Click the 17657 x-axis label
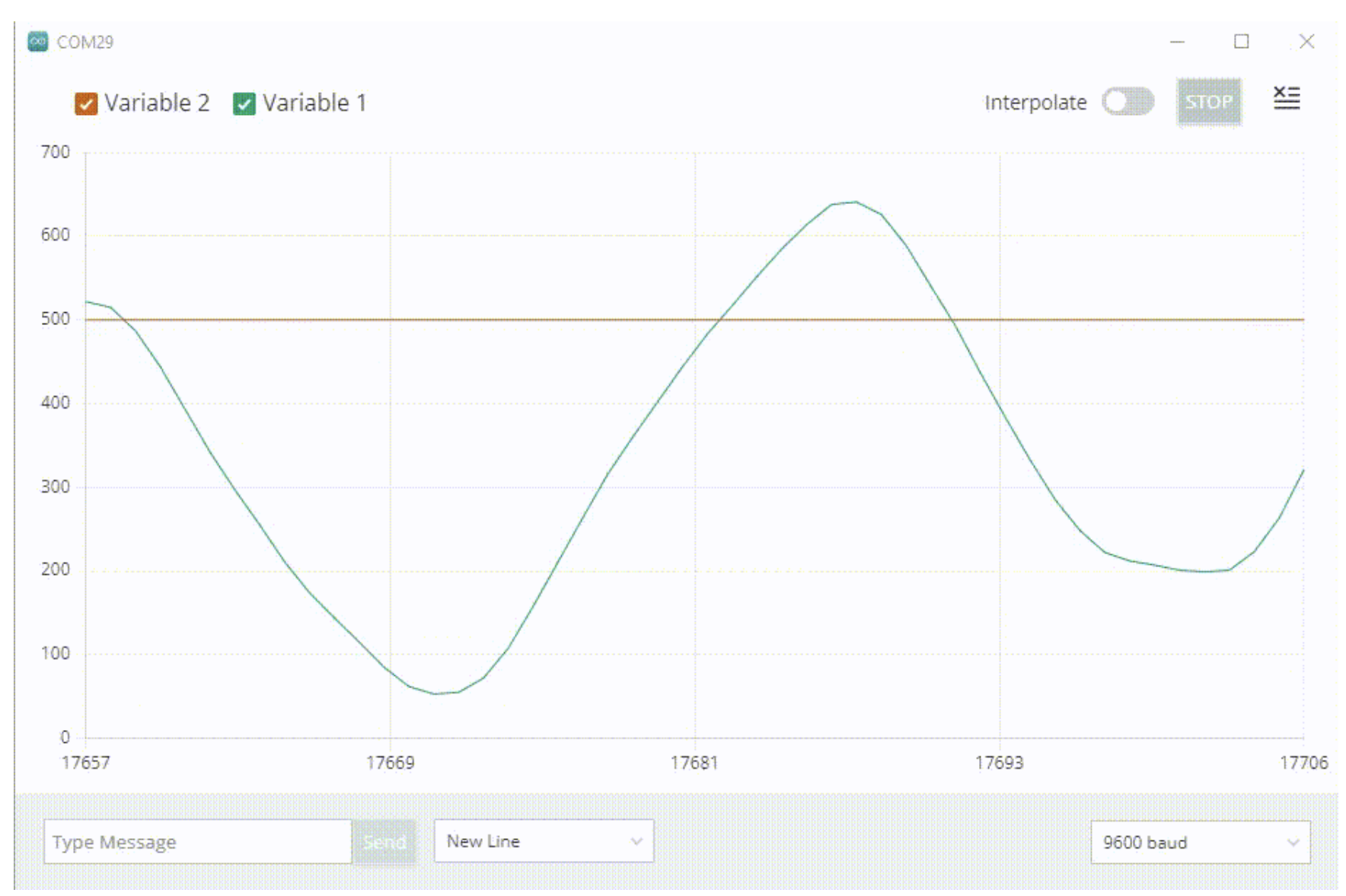This screenshot has height=896, width=1346. tap(86, 762)
